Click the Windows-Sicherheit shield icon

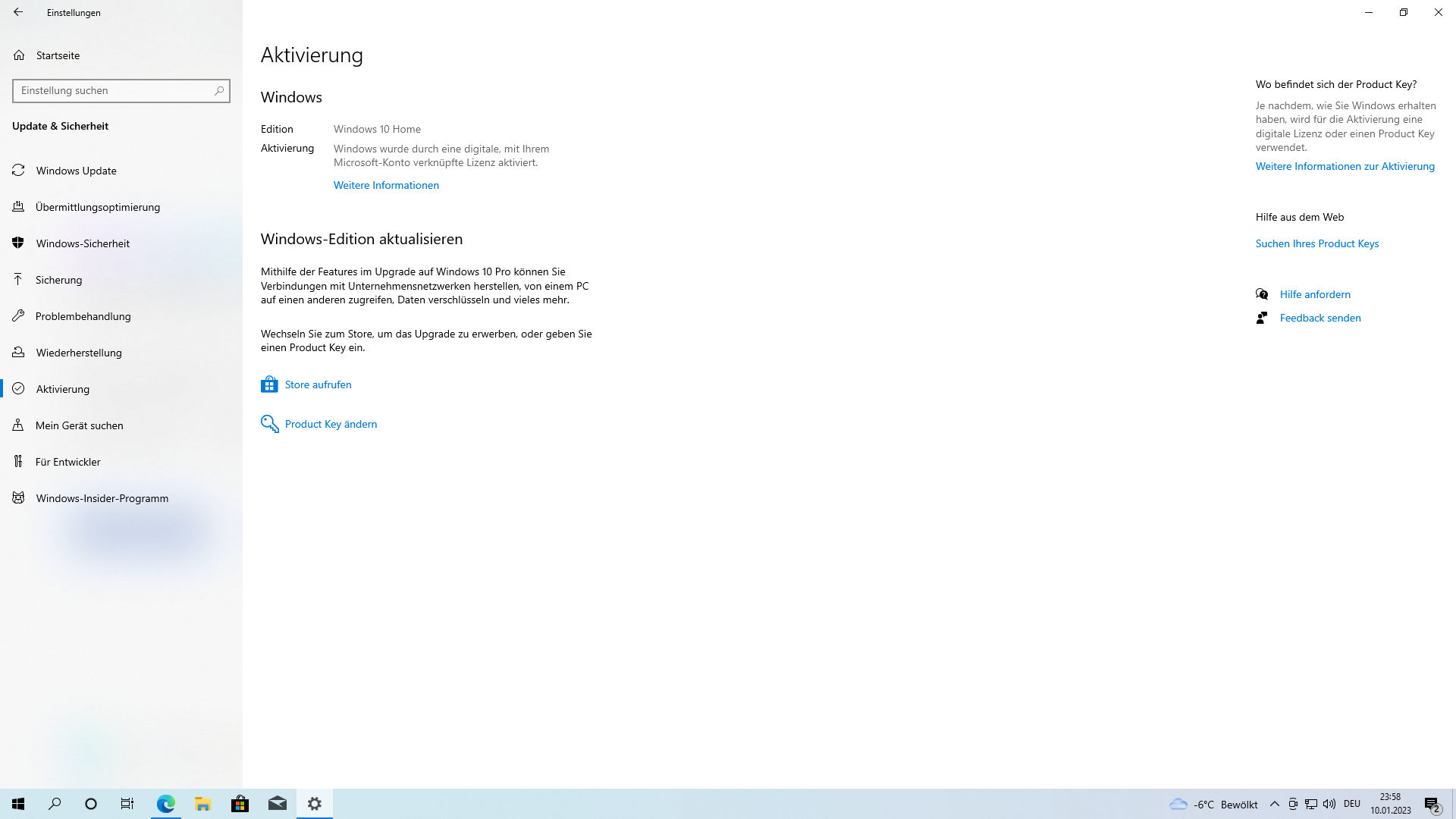click(19, 243)
